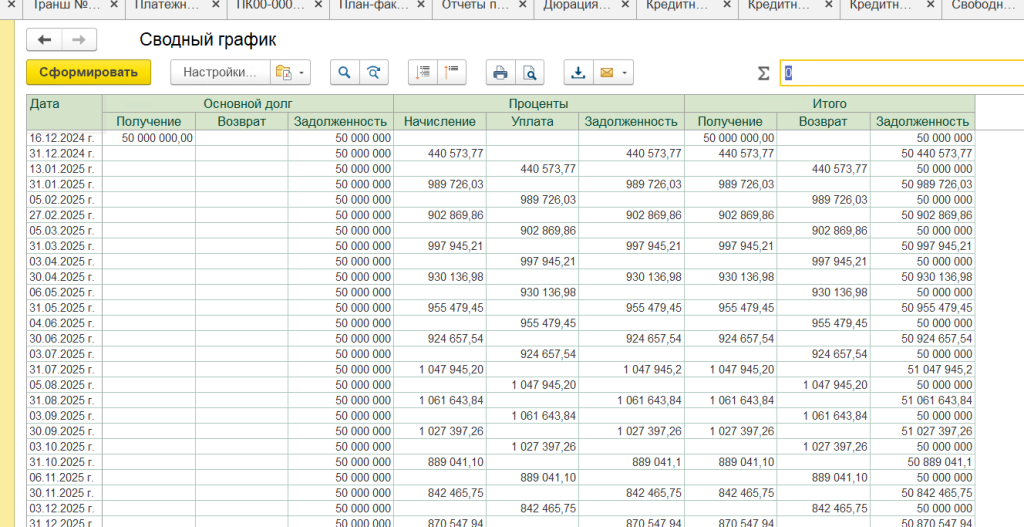Select the 31.07.2025 г. date cell
Image resolution: width=1024 pixels, height=527 pixels.
click(x=65, y=369)
